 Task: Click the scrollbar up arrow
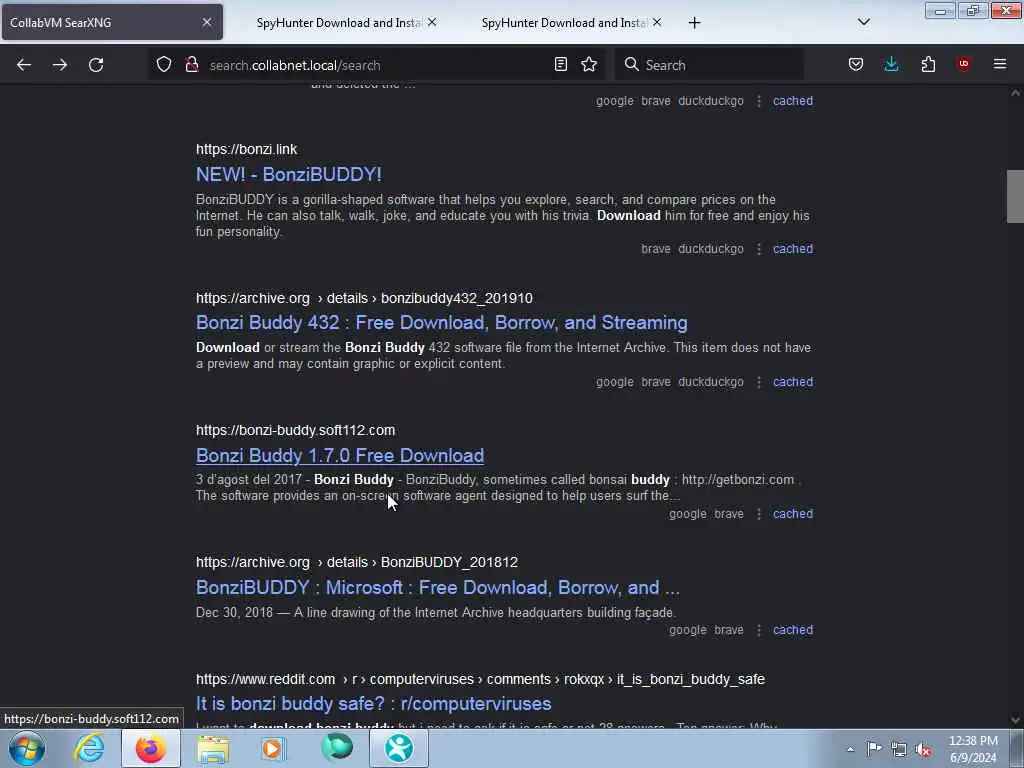[x=1015, y=93]
